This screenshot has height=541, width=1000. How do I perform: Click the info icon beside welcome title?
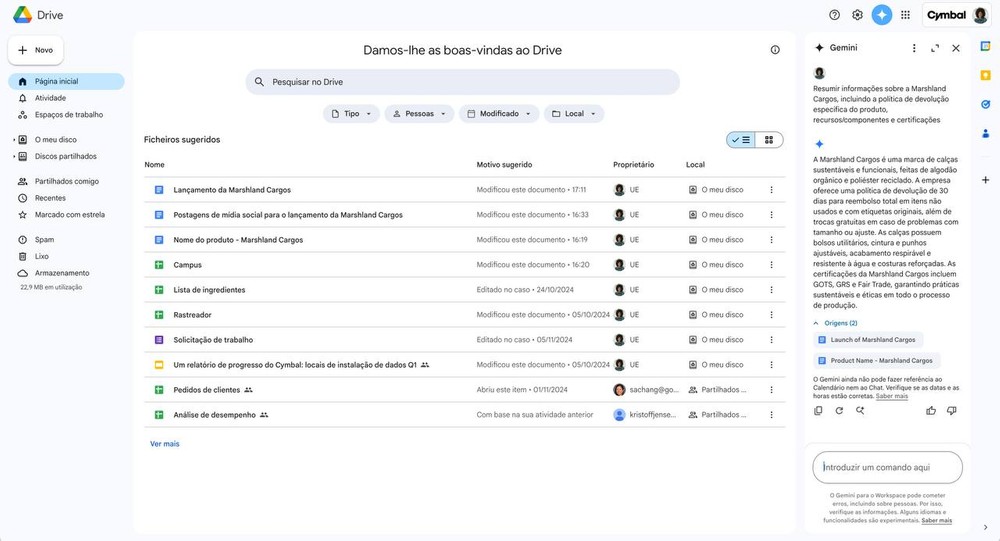[x=775, y=50]
